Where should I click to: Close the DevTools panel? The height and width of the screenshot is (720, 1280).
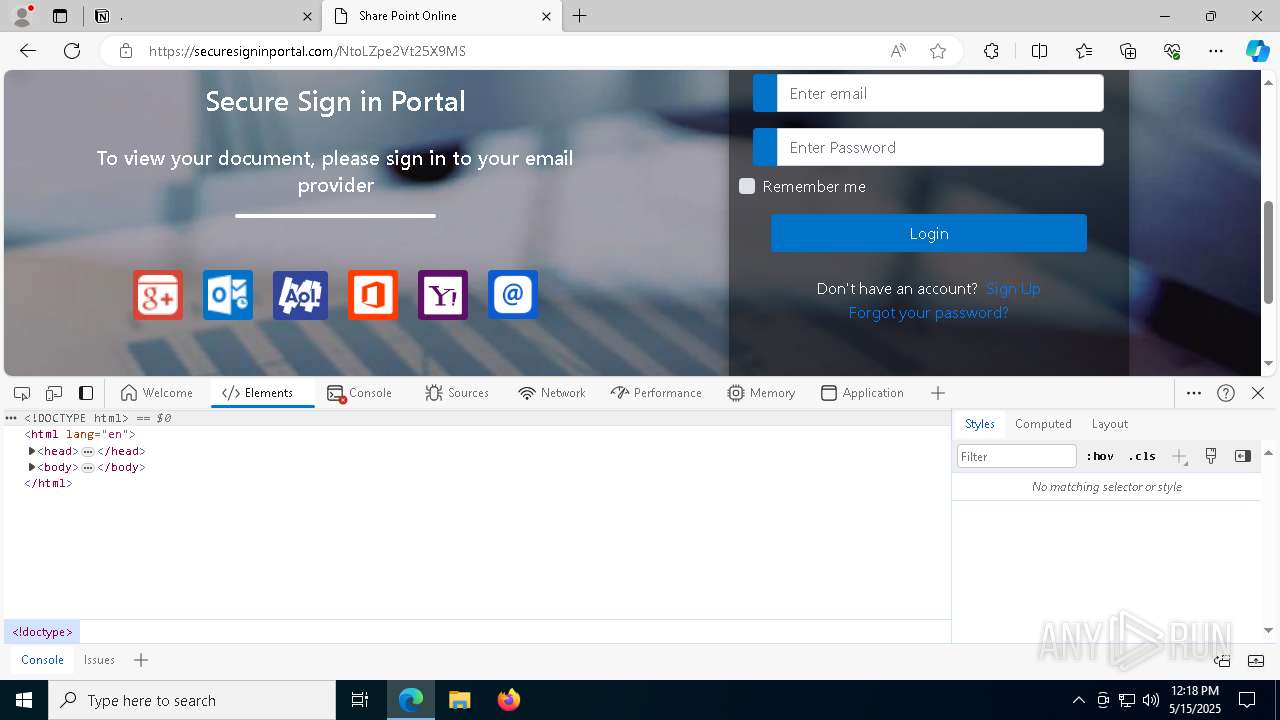point(1258,393)
